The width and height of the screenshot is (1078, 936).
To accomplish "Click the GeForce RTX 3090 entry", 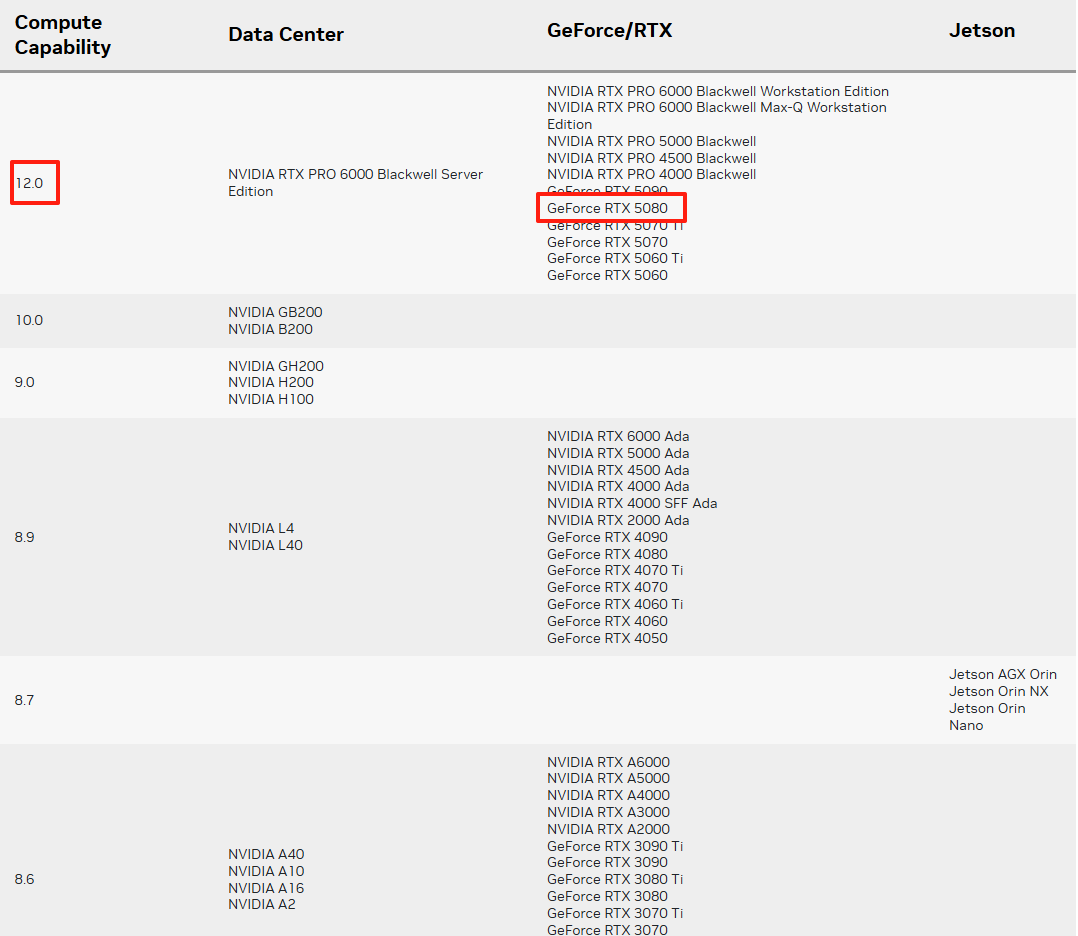I will pyautogui.click(x=607, y=862).
